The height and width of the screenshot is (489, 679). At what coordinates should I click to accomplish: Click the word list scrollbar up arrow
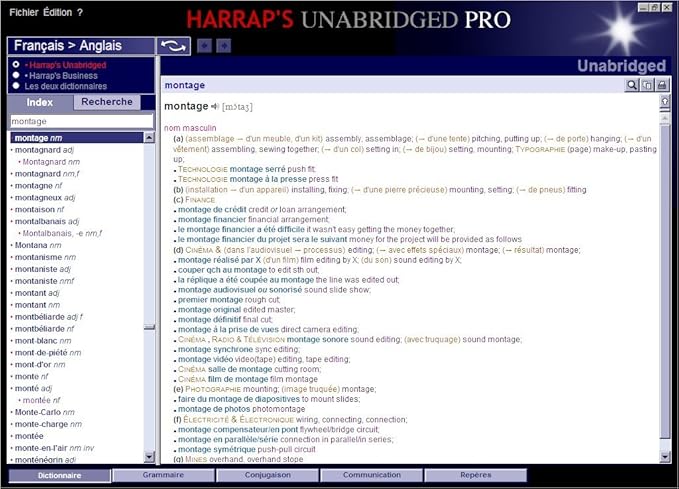(149, 138)
